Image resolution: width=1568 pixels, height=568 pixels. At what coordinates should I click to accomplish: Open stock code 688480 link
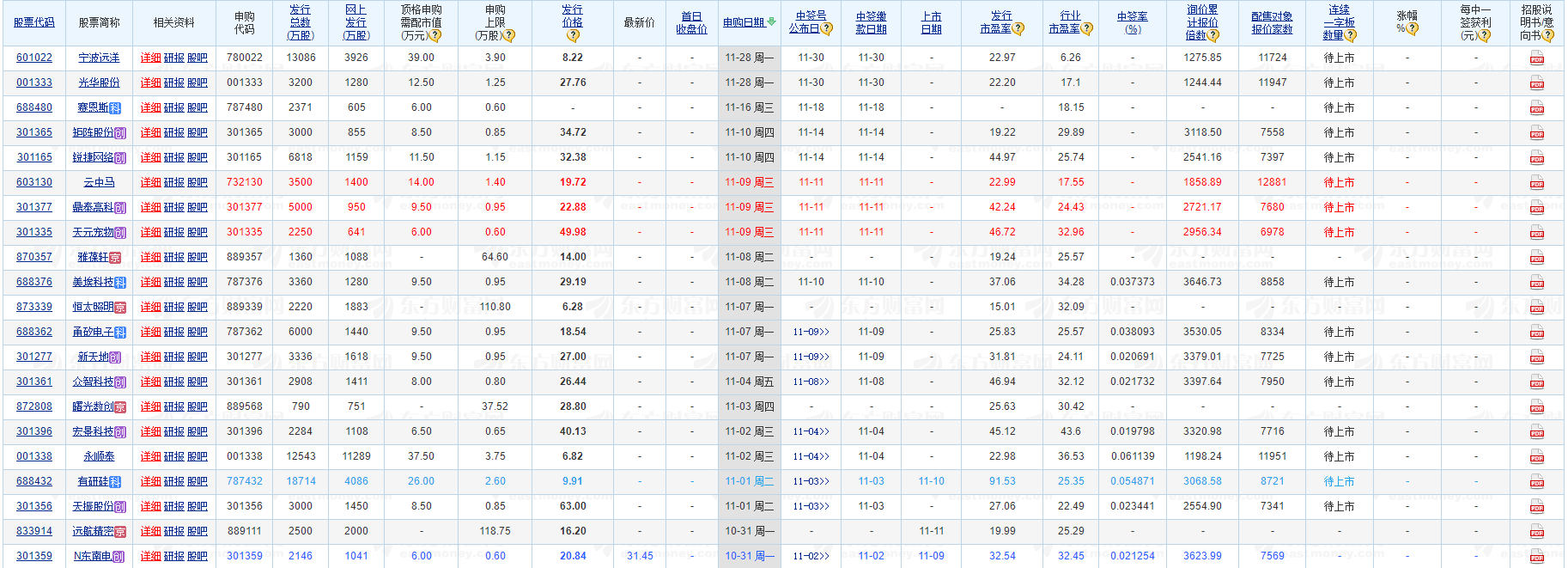pos(34,107)
